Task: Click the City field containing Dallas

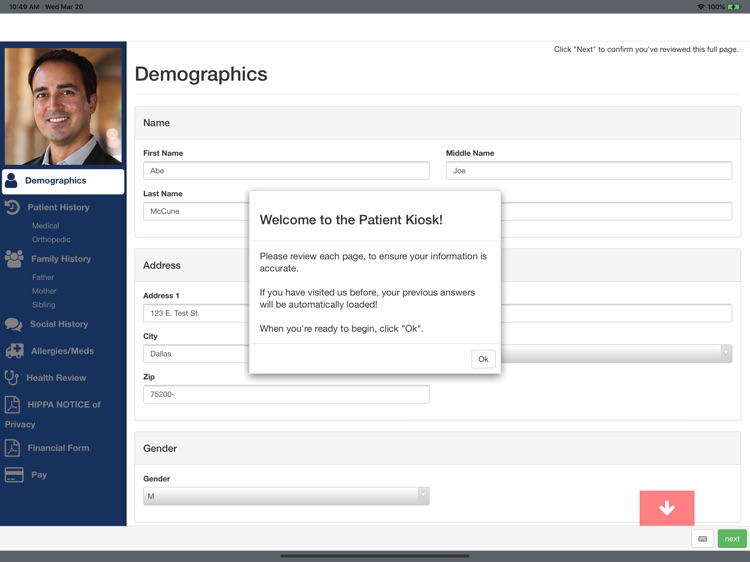Action: (x=196, y=353)
